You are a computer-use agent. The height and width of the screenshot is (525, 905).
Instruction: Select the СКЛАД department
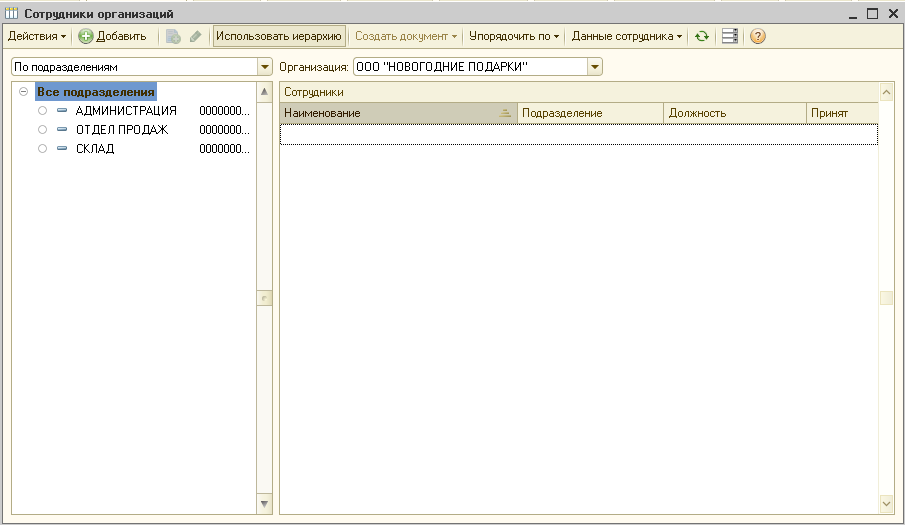[x=95, y=149]
